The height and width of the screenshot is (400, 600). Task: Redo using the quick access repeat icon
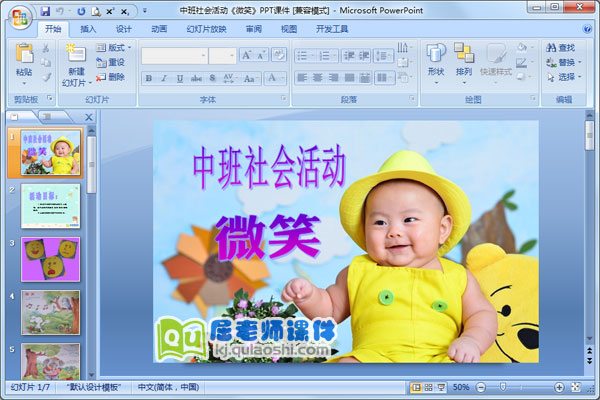point(81,11)
